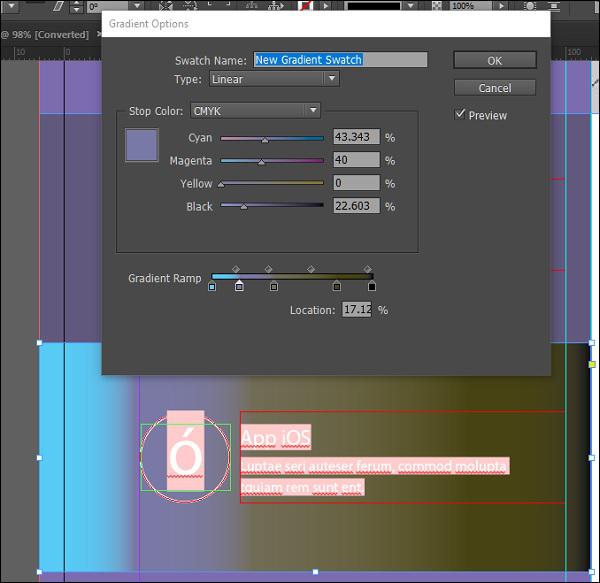Click the 98% [Converted] document tab

click(x=45, y=34)
